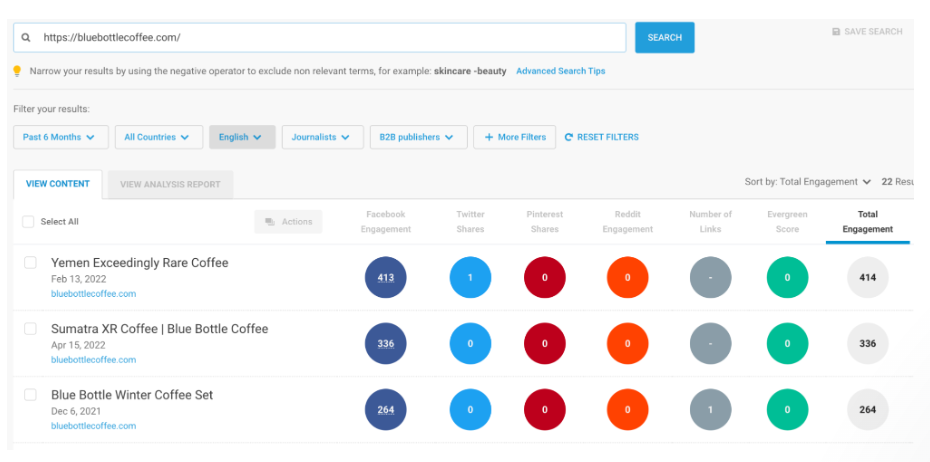This screenshot has height=462, width=930.
Task: Open the Journalists filter dropdown
Action: [x=323, y=137]
